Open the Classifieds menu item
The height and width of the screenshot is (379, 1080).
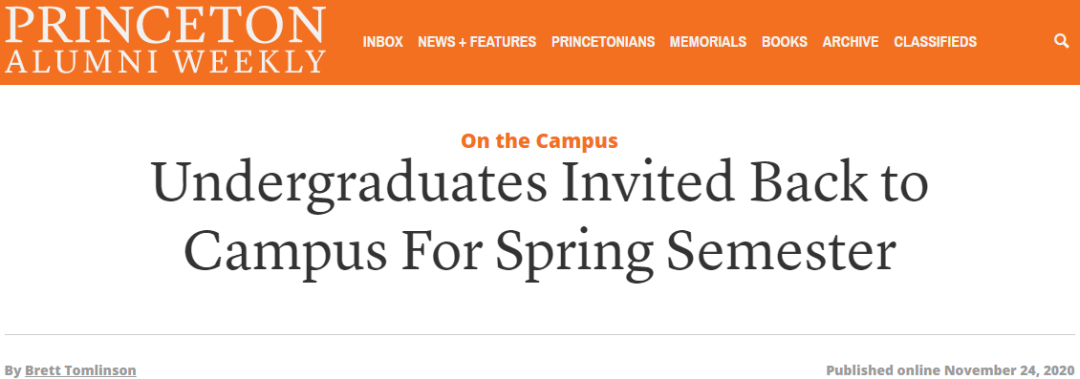pos(935,42)
